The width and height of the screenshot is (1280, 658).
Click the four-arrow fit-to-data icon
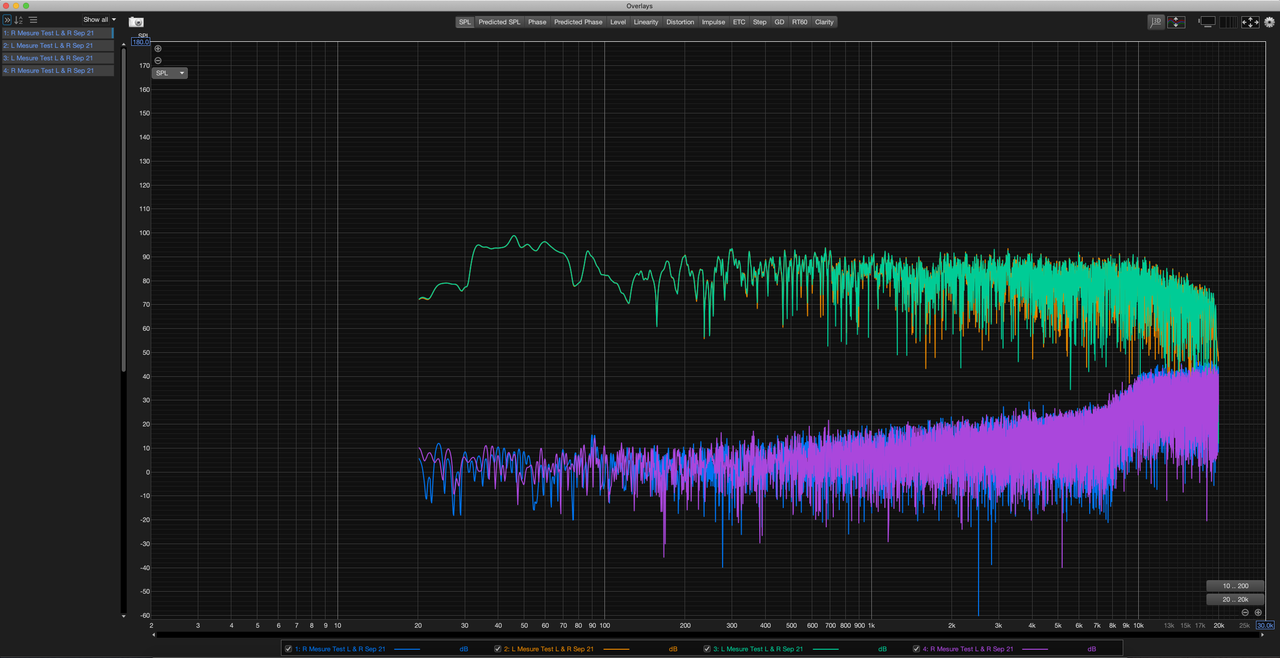coord(1250,22)
